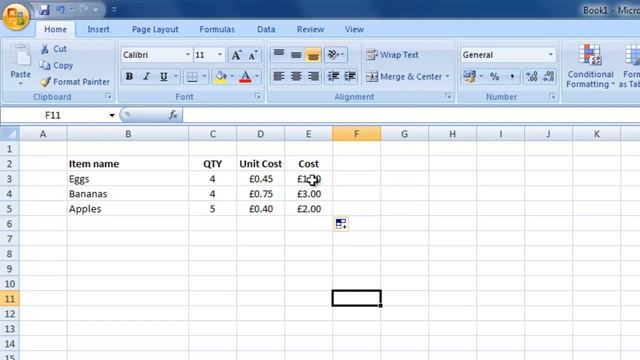Decrease the cell indent
Image resolution: width=640 pixels, height=360 pixels.
(333, 76)
